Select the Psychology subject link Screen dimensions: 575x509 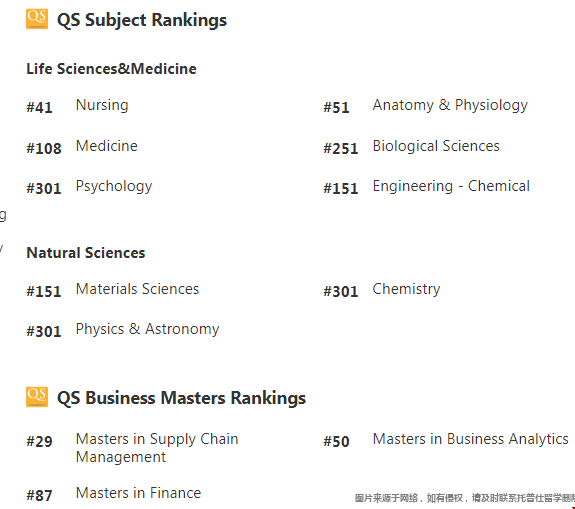(114, 187)
